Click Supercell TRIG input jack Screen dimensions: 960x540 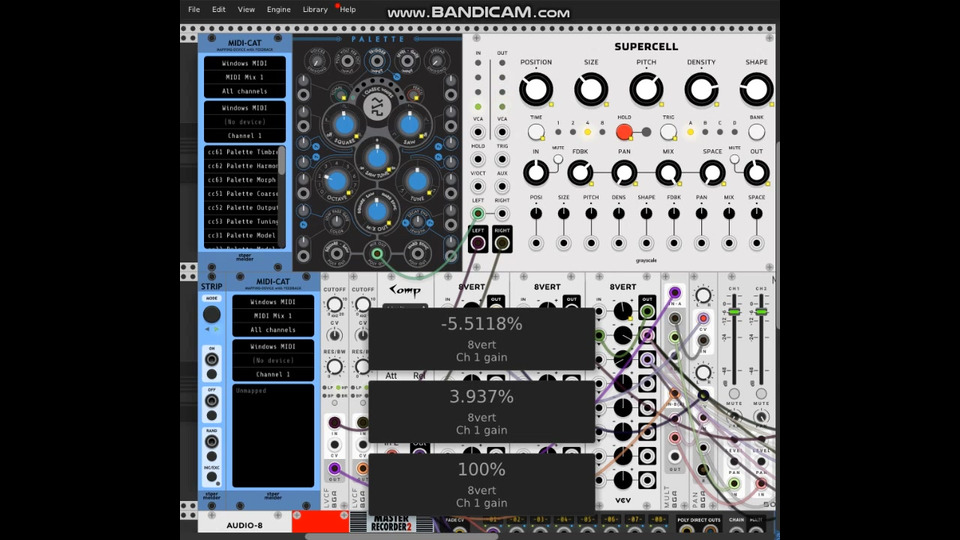(502, 159)
